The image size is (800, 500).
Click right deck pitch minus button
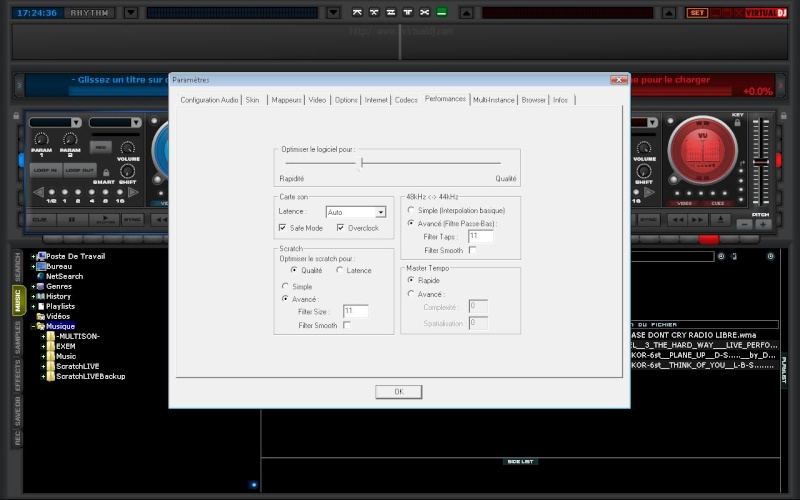coord(744,224)
